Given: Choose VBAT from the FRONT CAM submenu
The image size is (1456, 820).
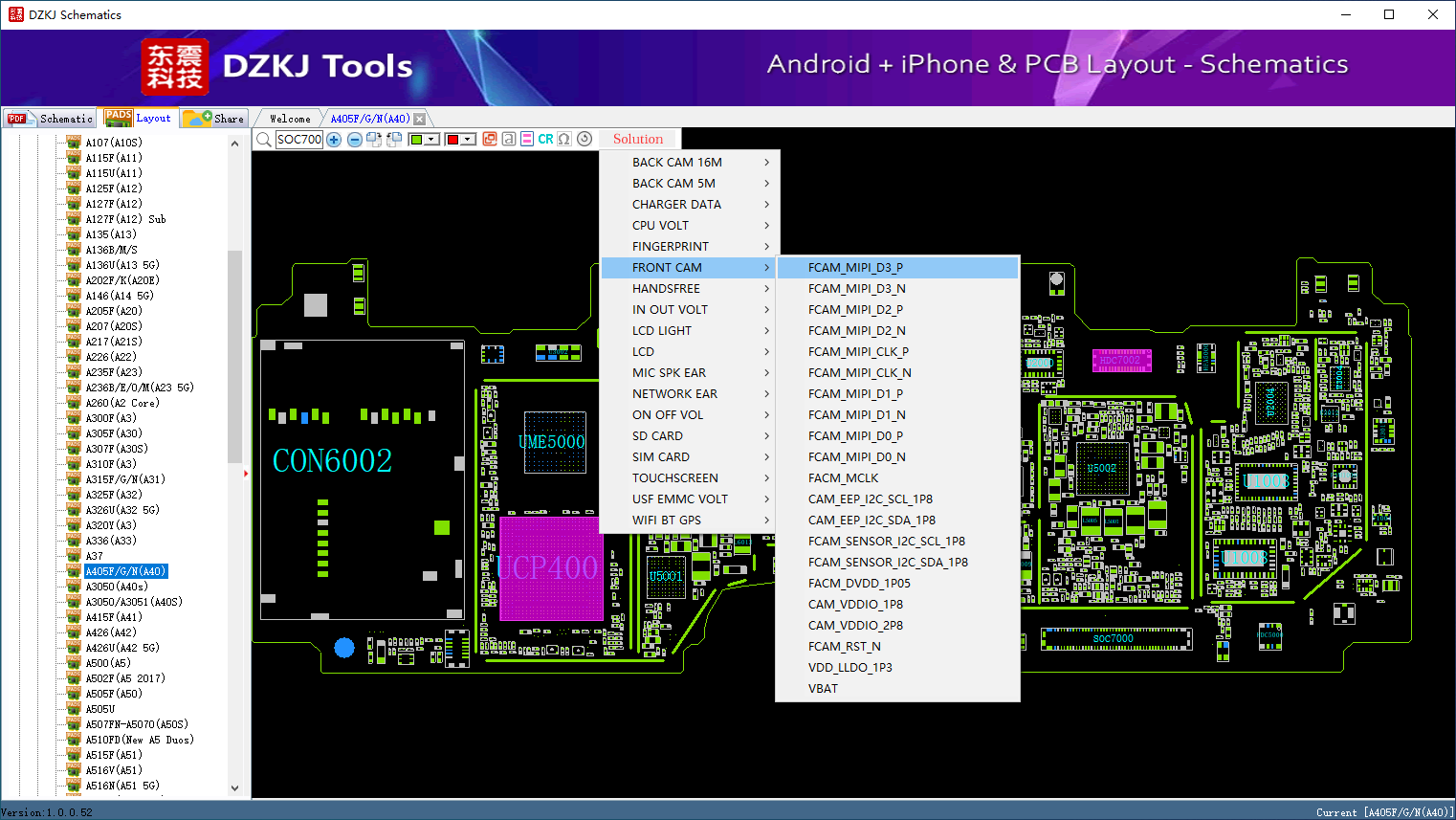Looking at the screenshot, I should click(x=897, y=689).
